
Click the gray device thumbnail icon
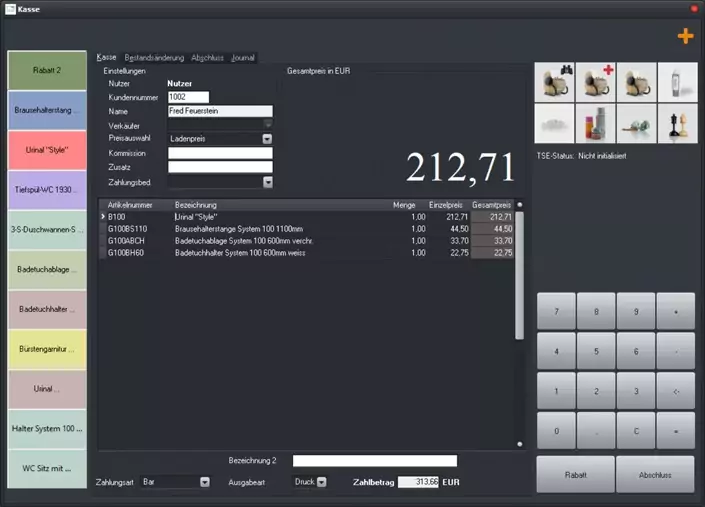tap(678, 82)
